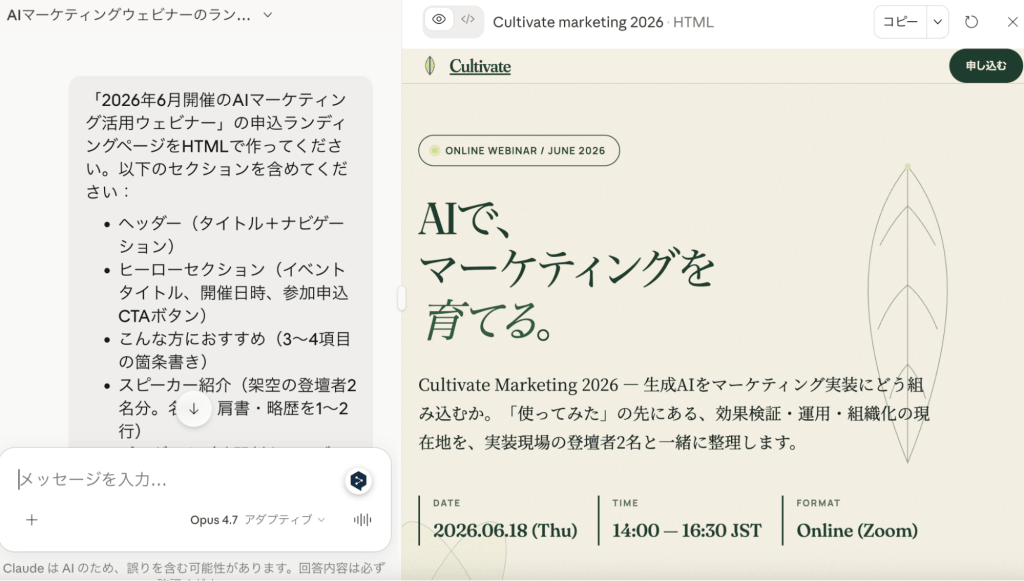Switch to preview eye view
This screenshot has width=1024, height=581.
[439, 20]
